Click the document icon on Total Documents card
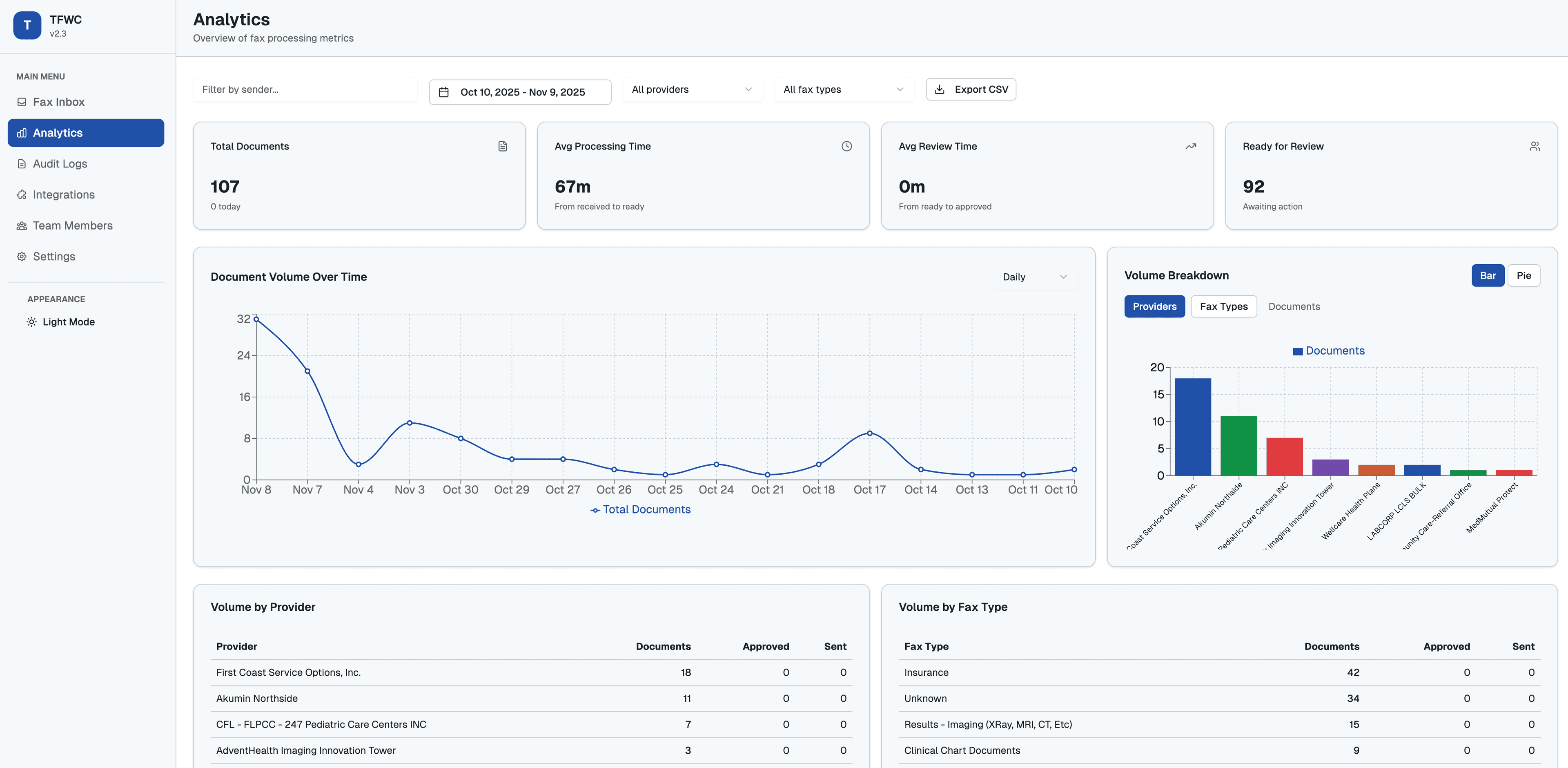 pos(502,146)
